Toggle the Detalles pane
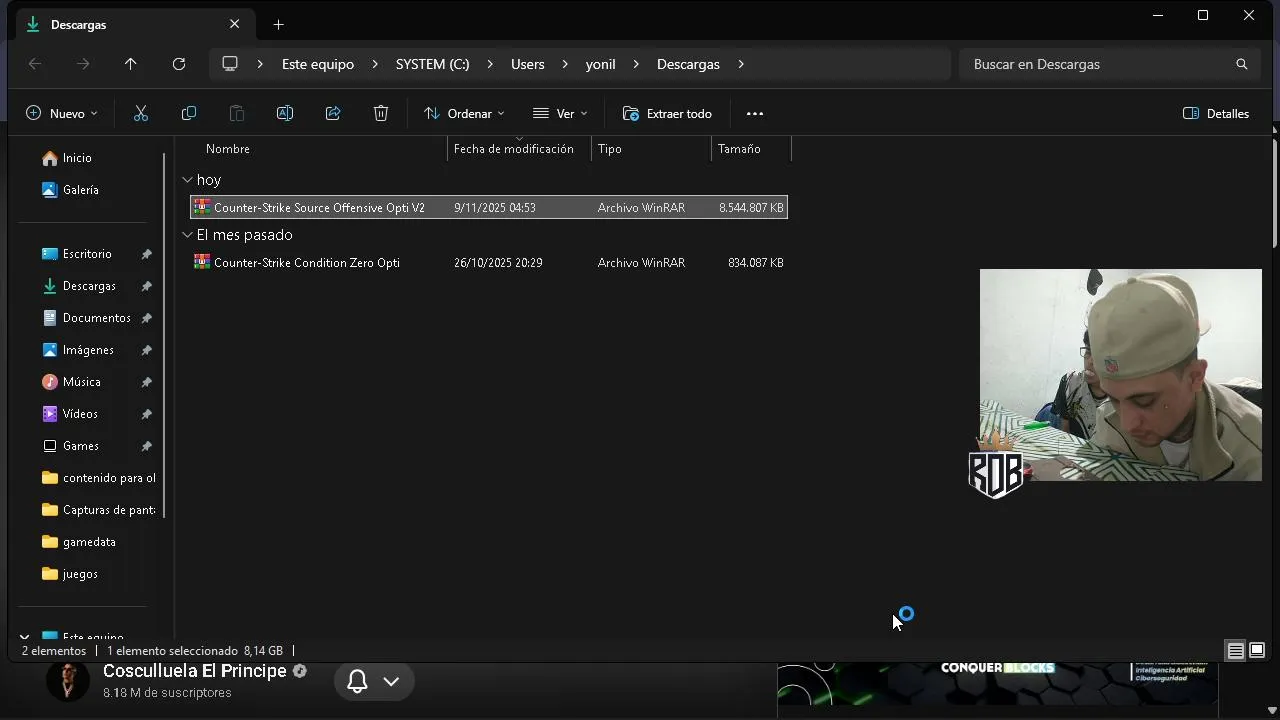 point(1216,114)
